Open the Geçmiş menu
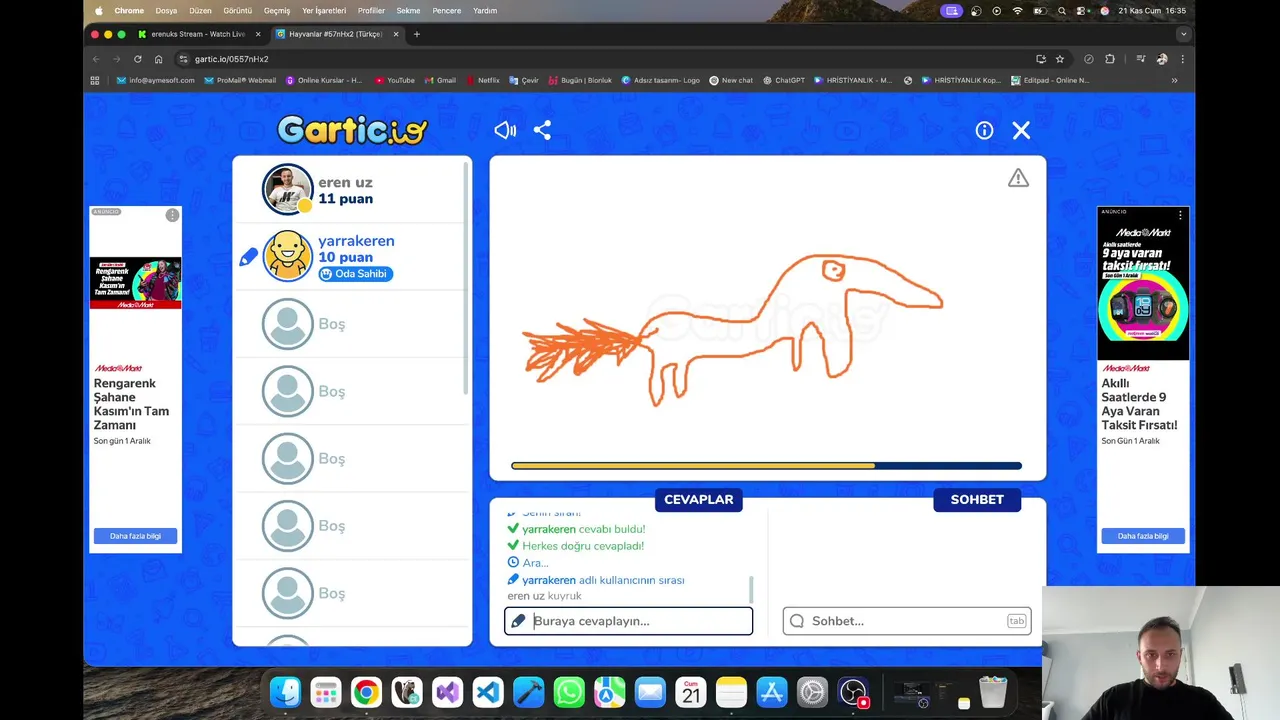Viewport: 1280px width, 720px height. [x=277, y=11]
